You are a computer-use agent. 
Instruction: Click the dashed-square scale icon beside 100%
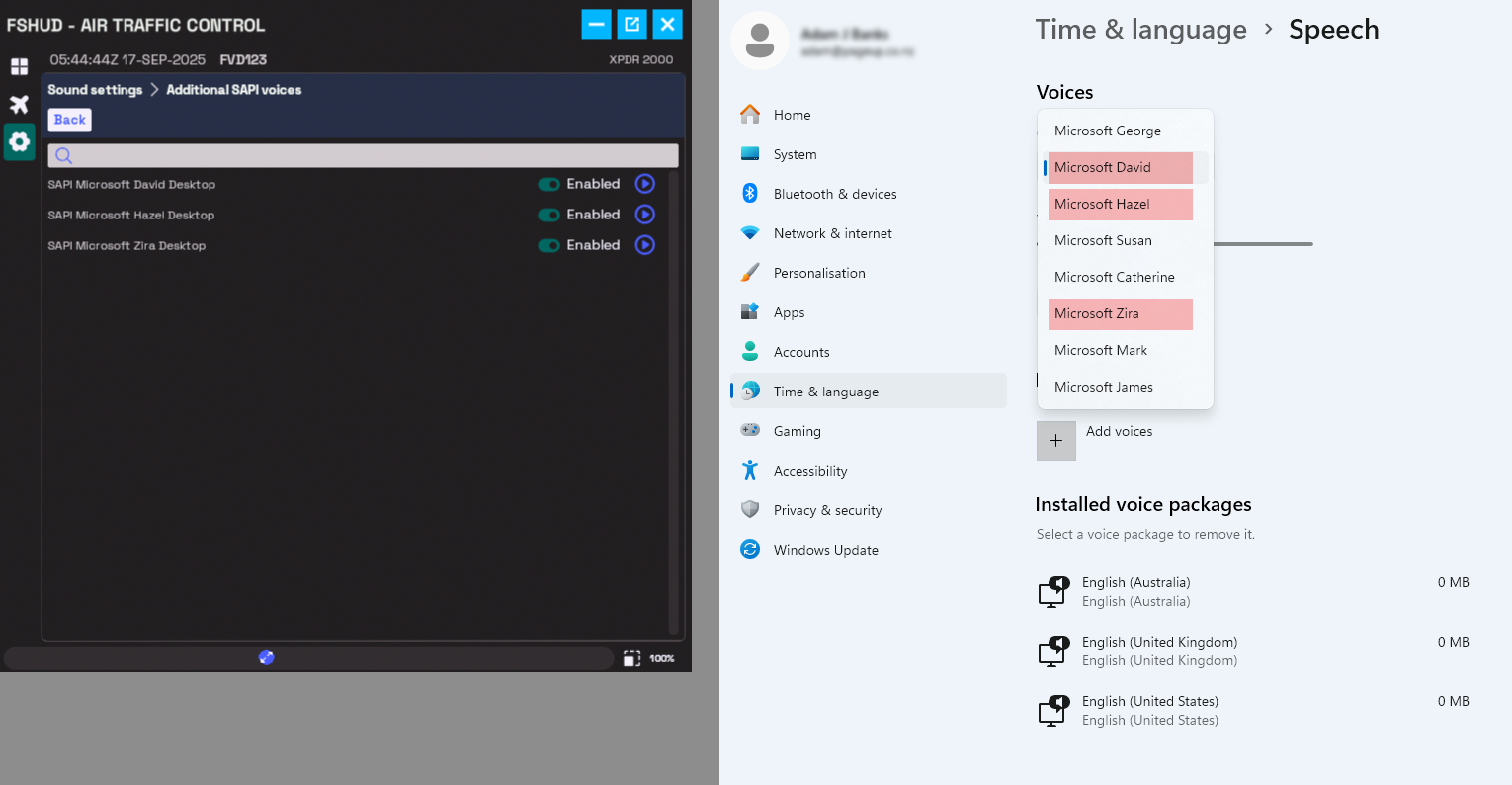[x=632, y=658]
